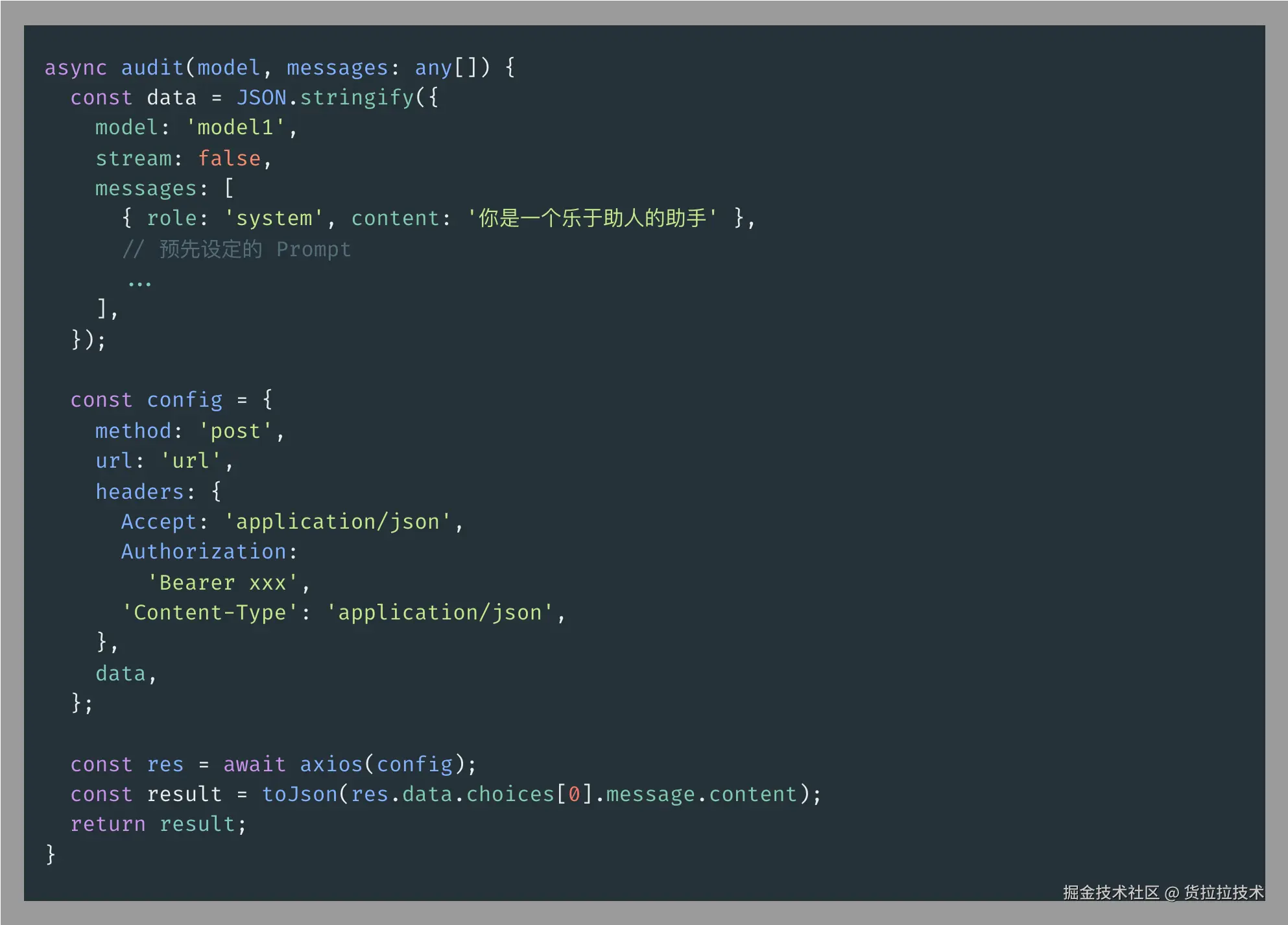Click the 'Authorization' header key
Image resolution: width=1288 pixels, height=925 pixels.
[x=204, y=552]
